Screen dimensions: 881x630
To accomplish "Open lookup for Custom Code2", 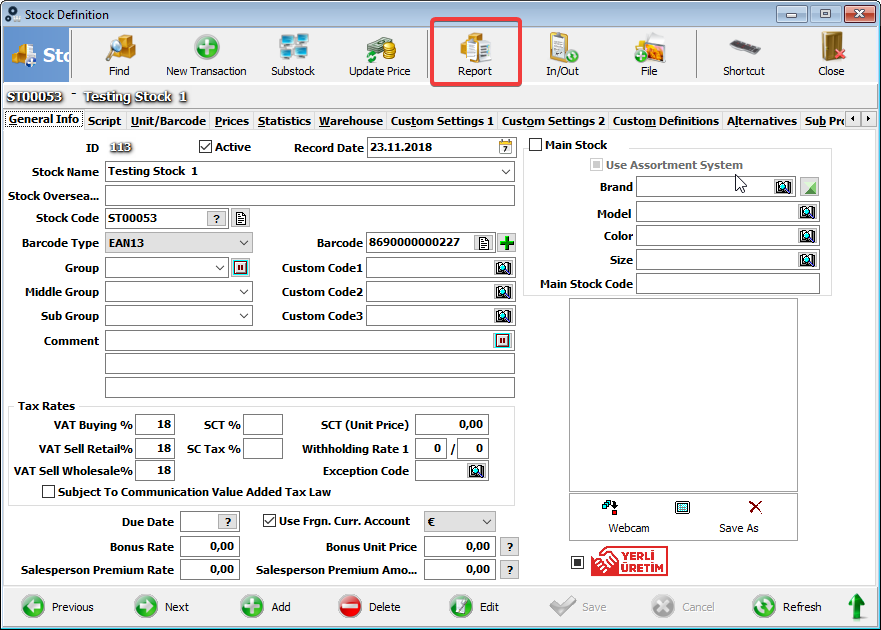I will click(x=503, y=292).
